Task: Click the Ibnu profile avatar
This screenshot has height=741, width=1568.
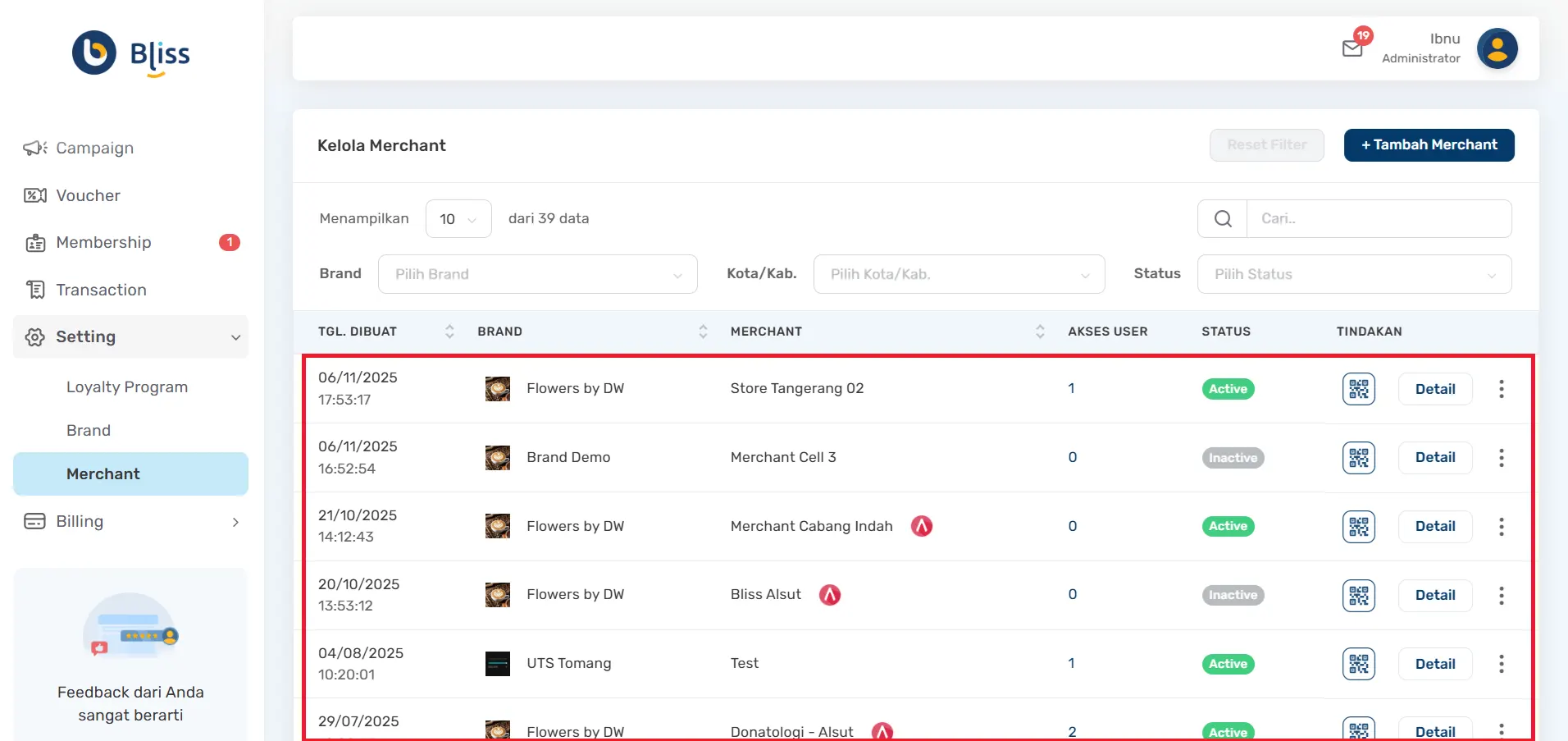Action: coord(1497,48)
